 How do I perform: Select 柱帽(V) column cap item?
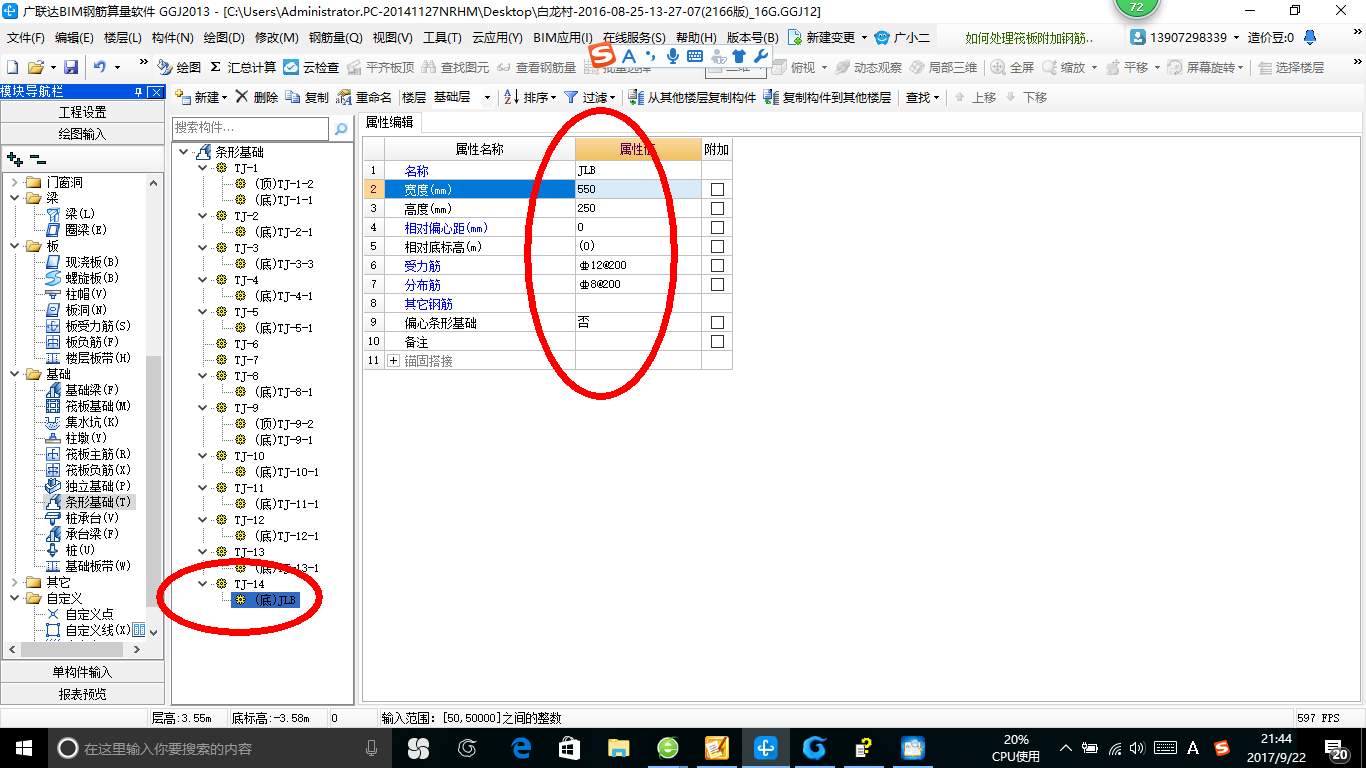coord(76,294)
